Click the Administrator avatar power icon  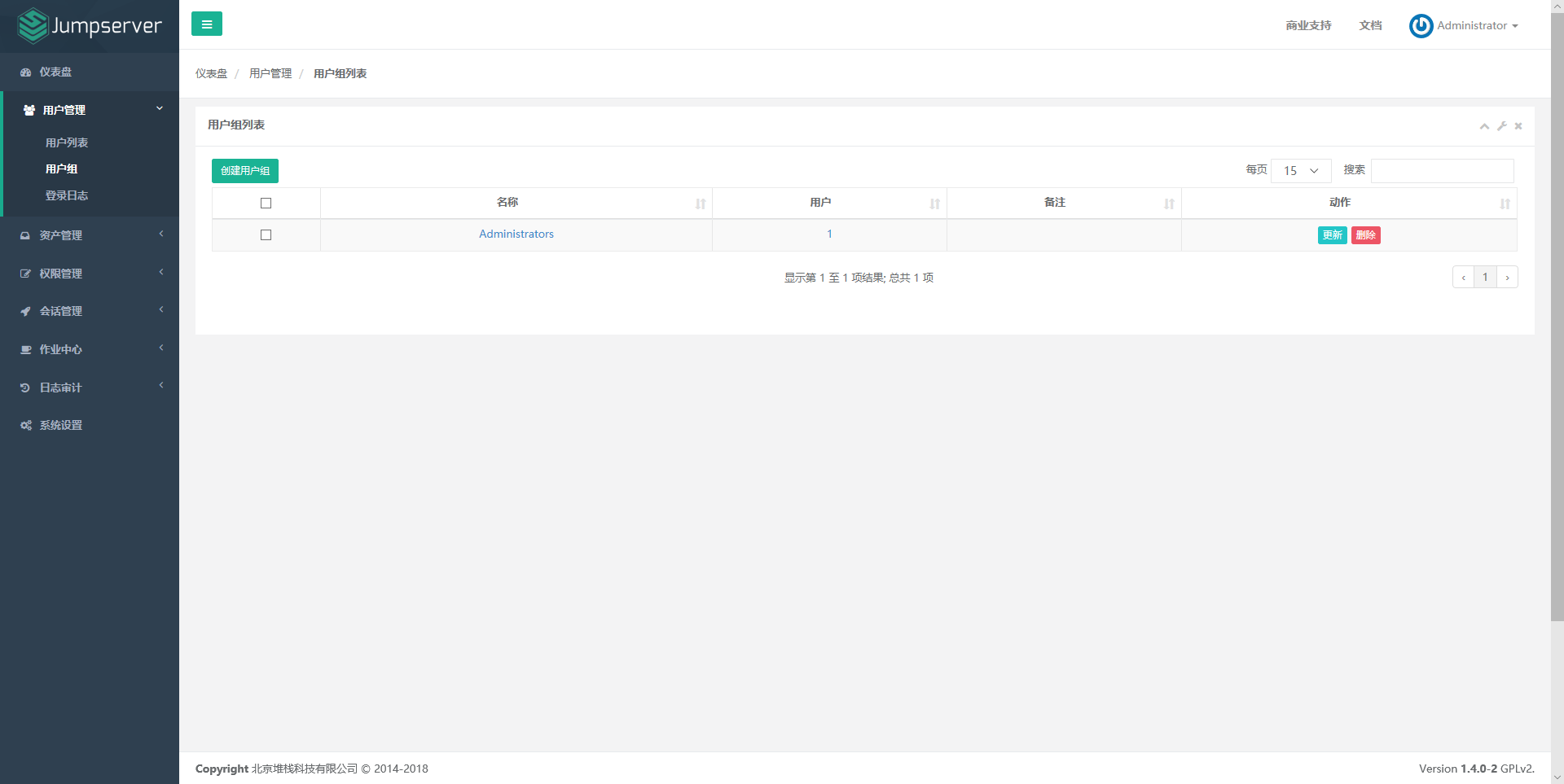tap(1421, 26)
